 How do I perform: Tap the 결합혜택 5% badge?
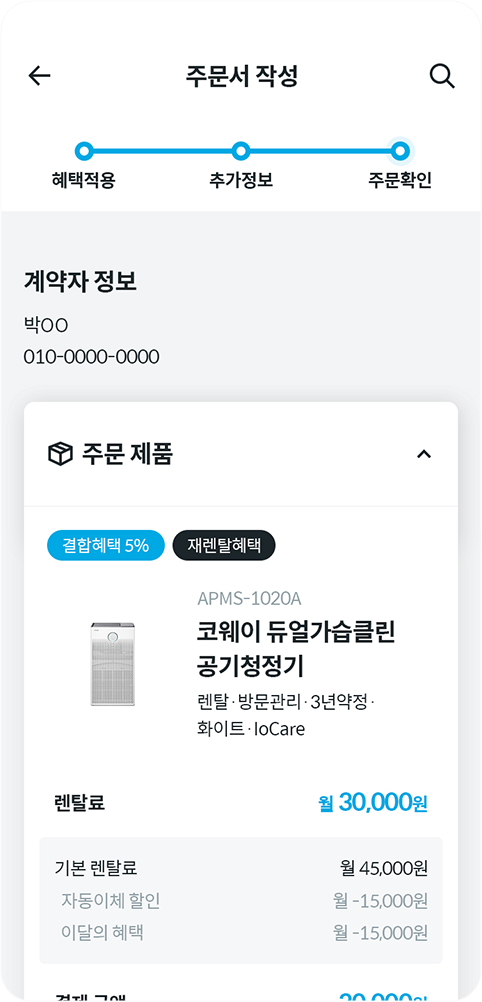[106, 545]
